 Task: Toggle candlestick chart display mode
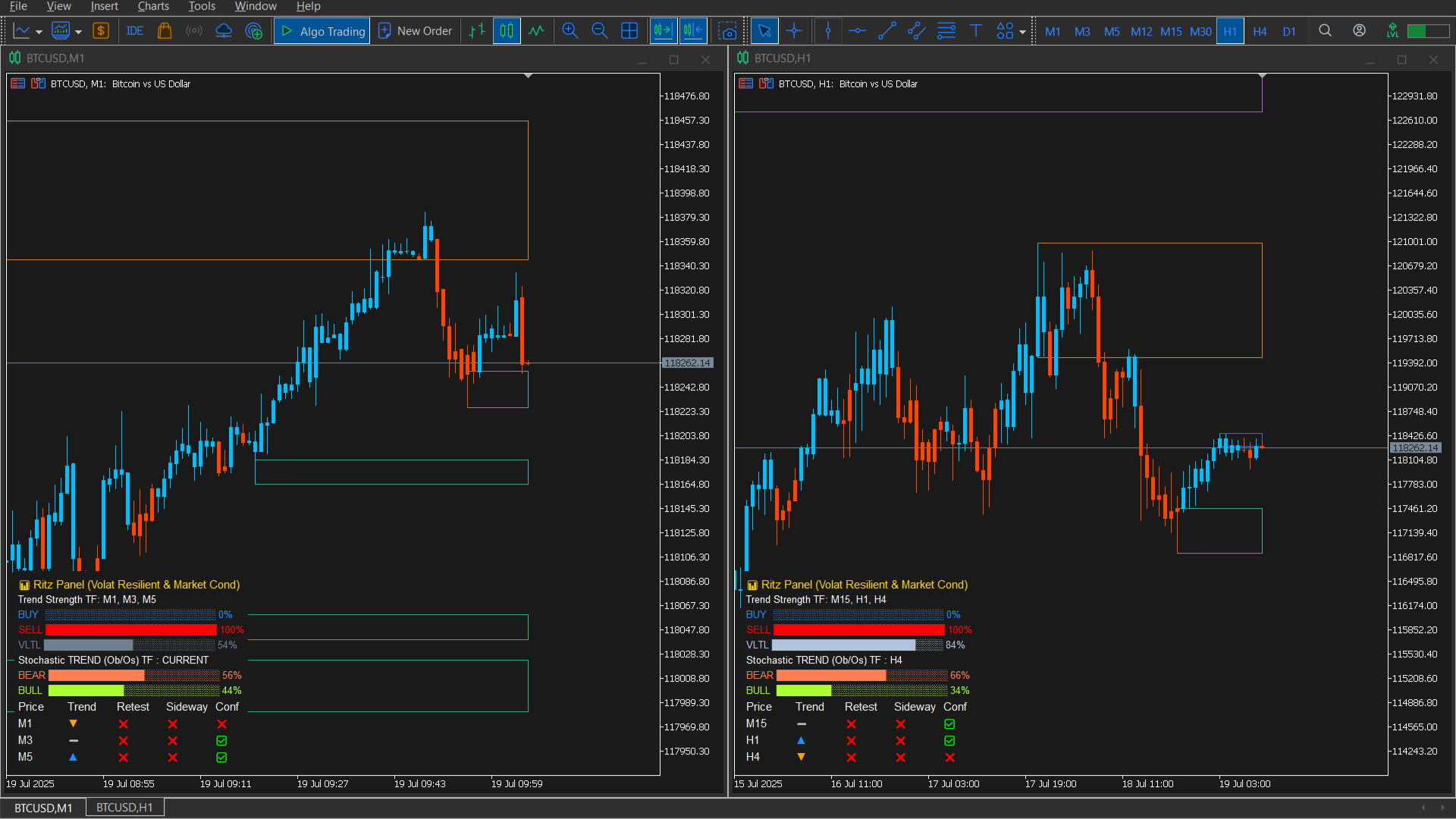507,31
